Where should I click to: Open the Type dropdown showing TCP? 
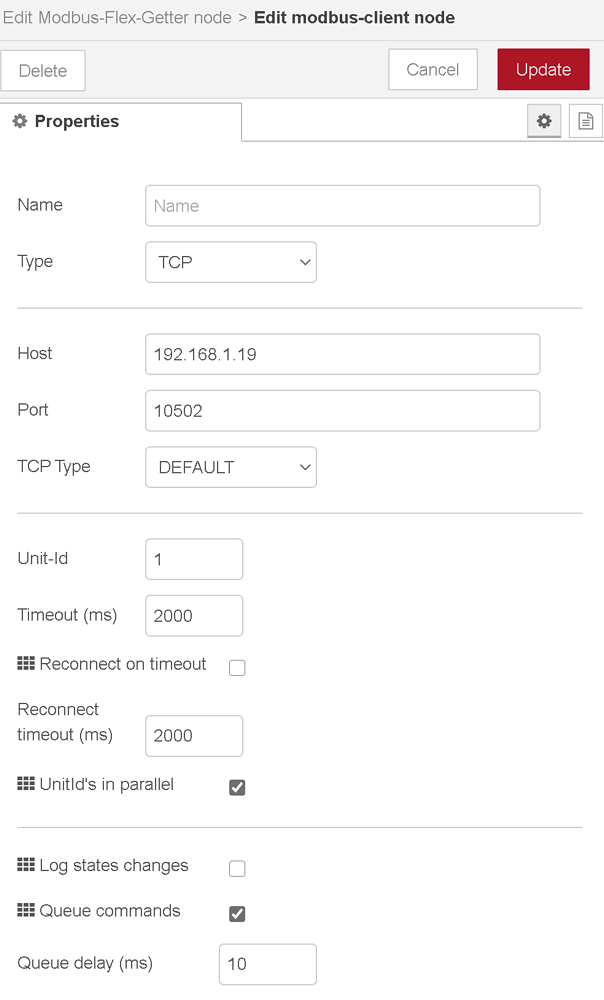231,262
